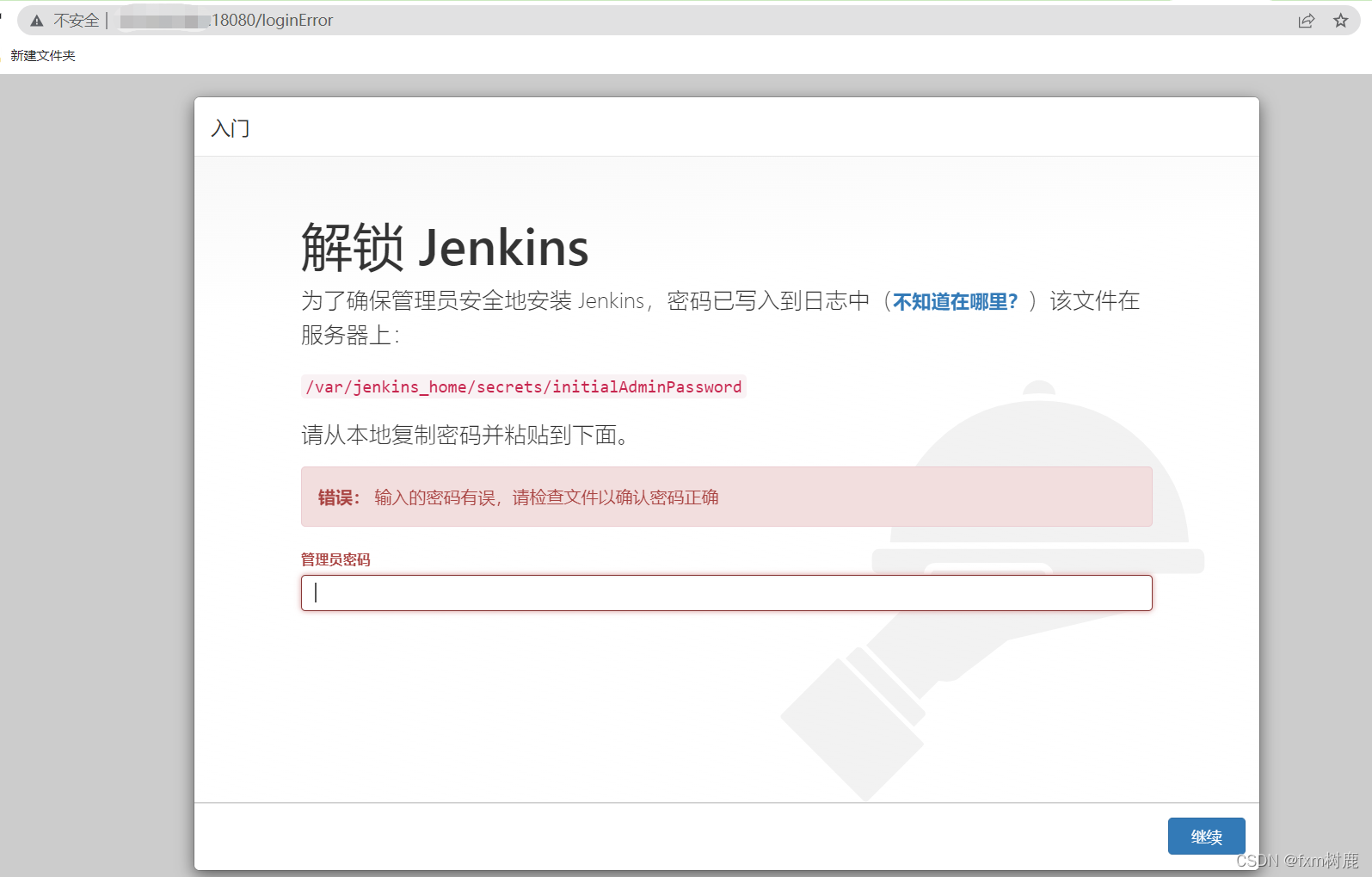Click the not-secure warning triangle icon
Viewport: 1372px width, 877px height.
click(x=36, y=21)
